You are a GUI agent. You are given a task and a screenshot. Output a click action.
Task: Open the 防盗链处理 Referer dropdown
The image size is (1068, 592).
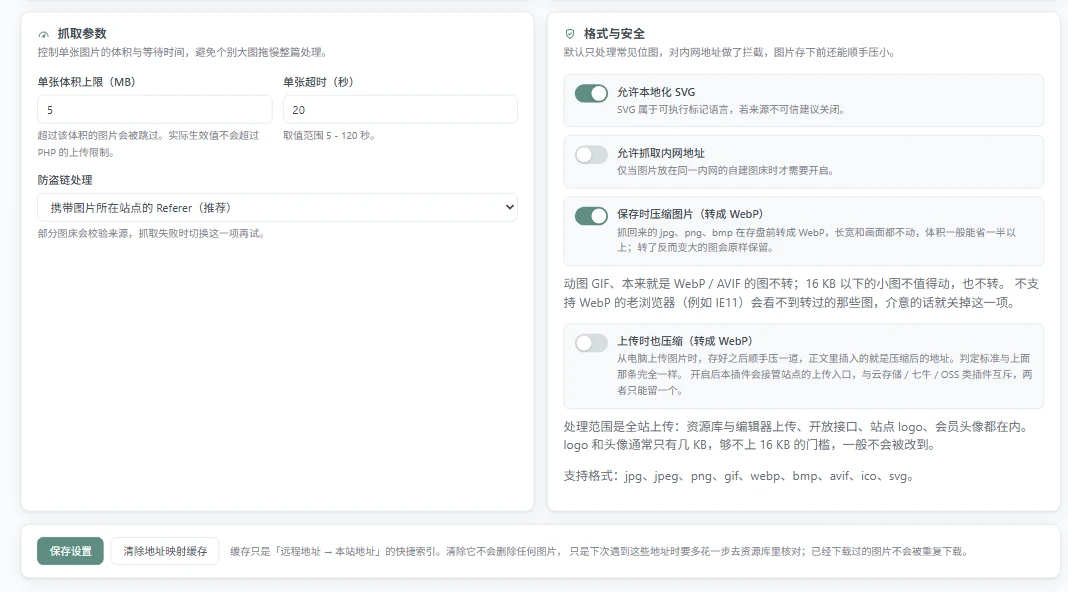(277, 208)
